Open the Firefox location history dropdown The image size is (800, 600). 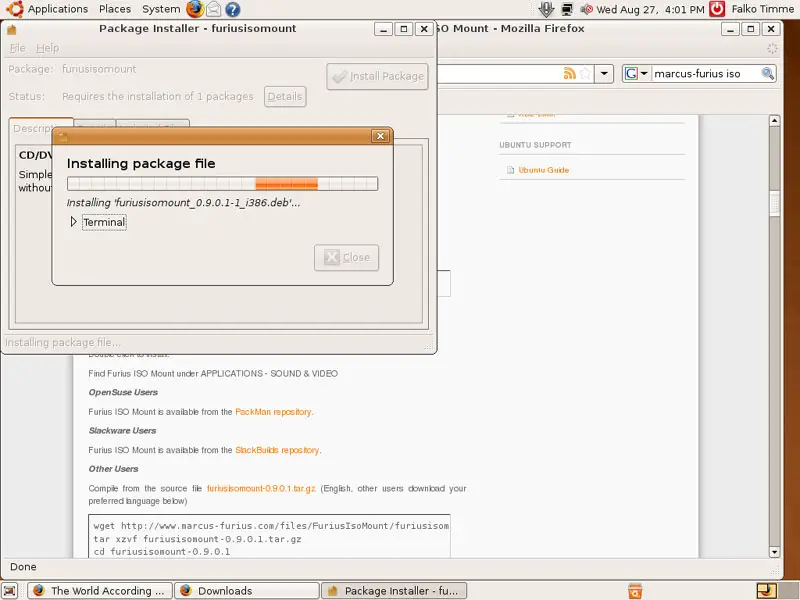point(604,73)
